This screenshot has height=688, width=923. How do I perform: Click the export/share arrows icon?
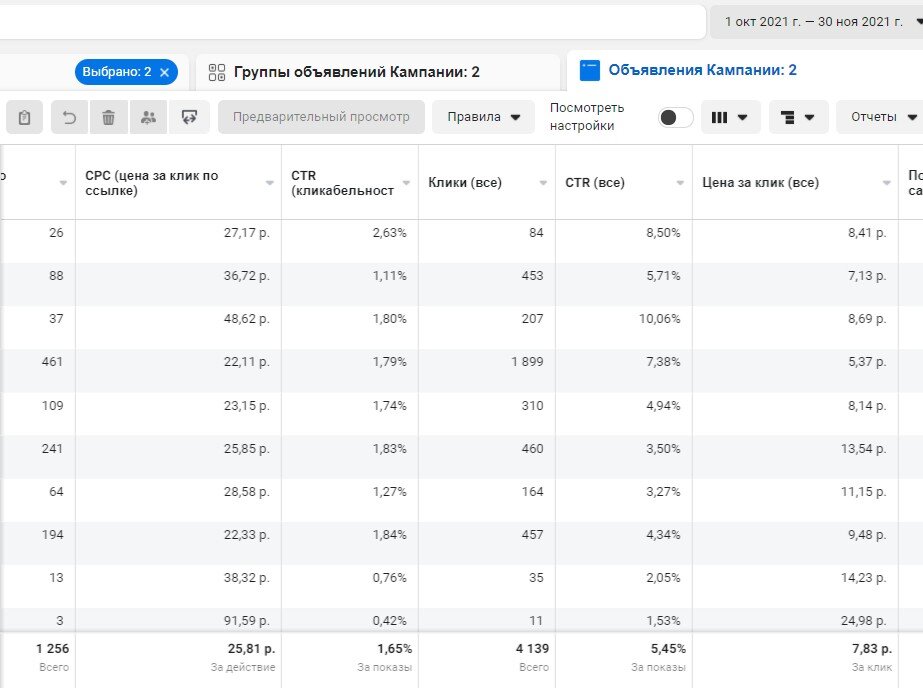click(189, 117)
